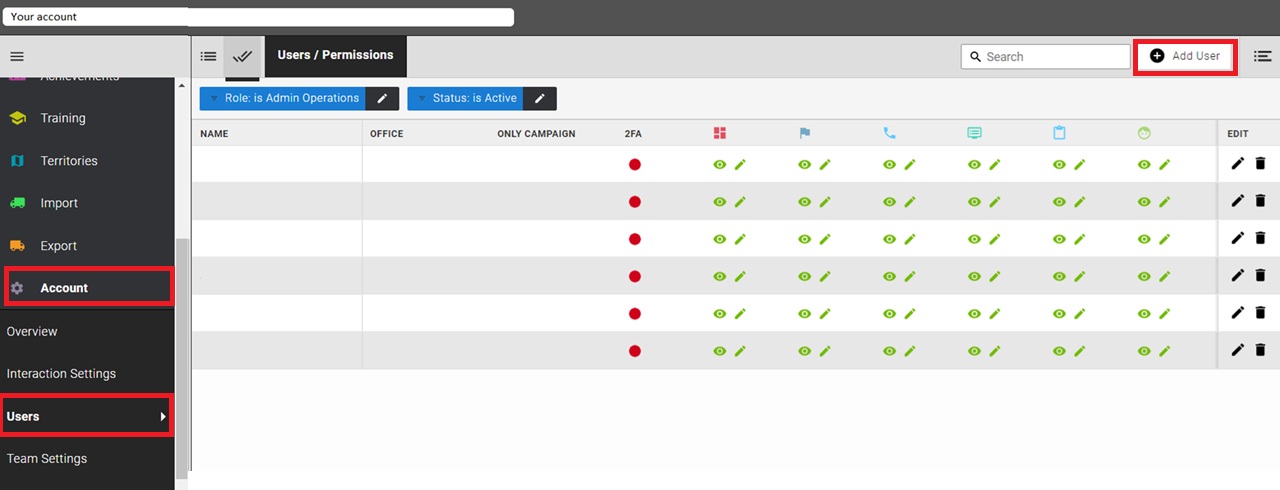Edit the Status: is Active filter pencil
The width and height of the screenshot is (1280, 490).
[540, 98]
